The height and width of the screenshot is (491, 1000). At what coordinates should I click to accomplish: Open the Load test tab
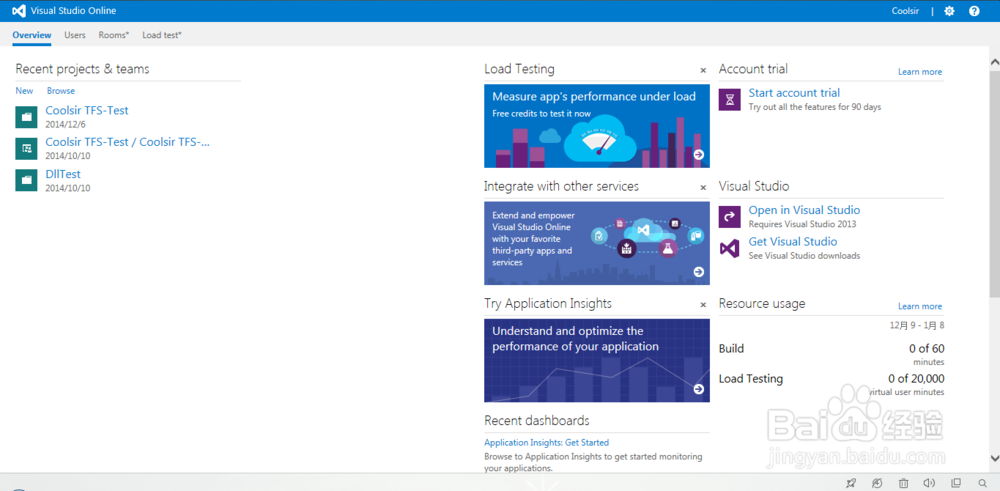162,35
